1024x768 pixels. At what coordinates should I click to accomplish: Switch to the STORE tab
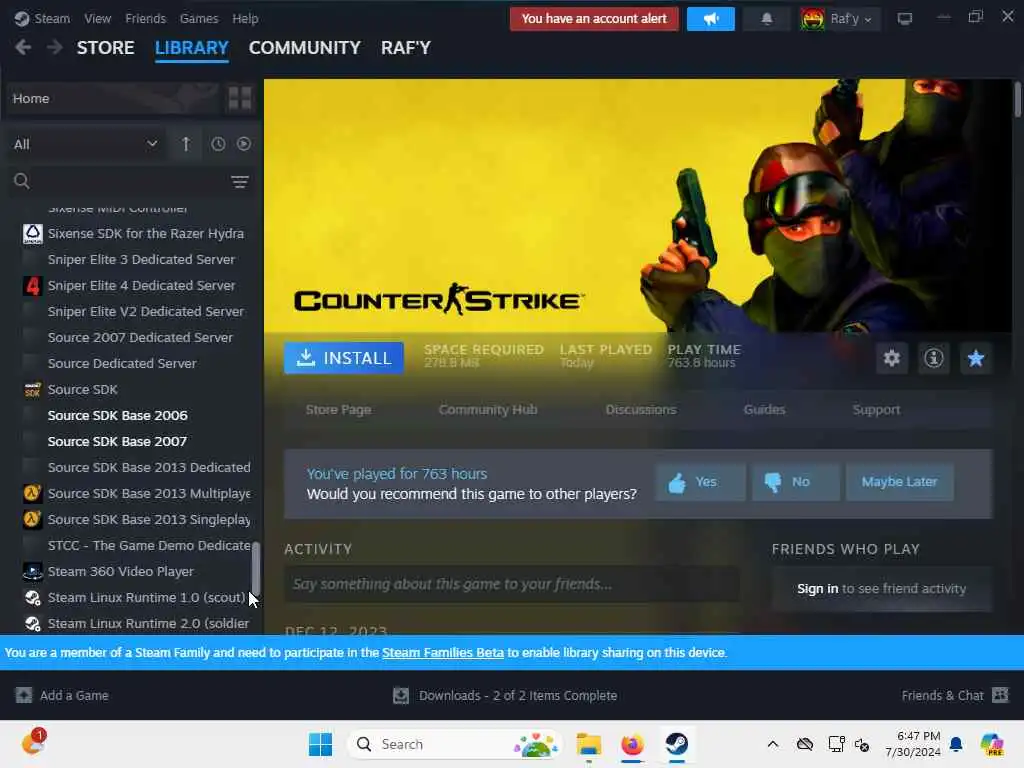105,48
